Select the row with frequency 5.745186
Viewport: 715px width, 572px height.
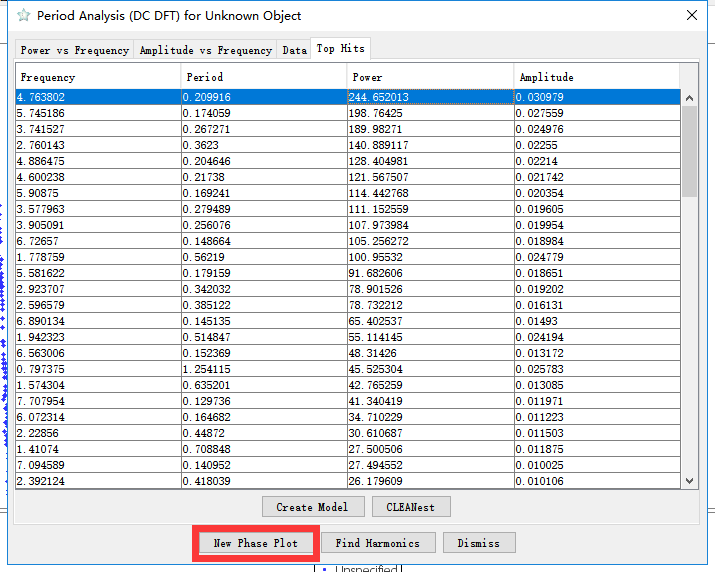coord(348,113)
